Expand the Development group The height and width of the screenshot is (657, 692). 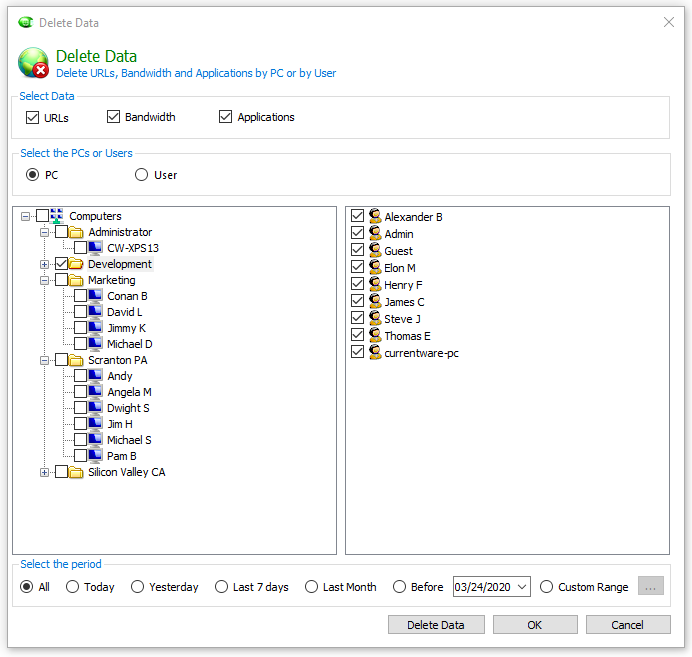[45, 264]
